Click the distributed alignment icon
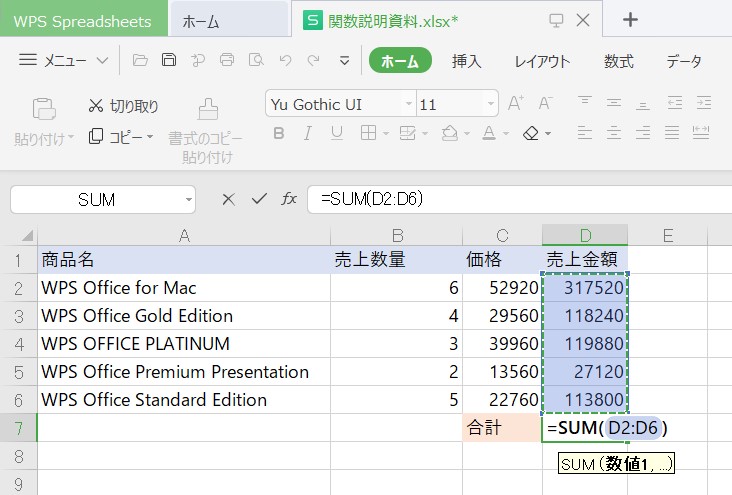The image size is (732, 495). pyautogui.click(x=701, y=133)
